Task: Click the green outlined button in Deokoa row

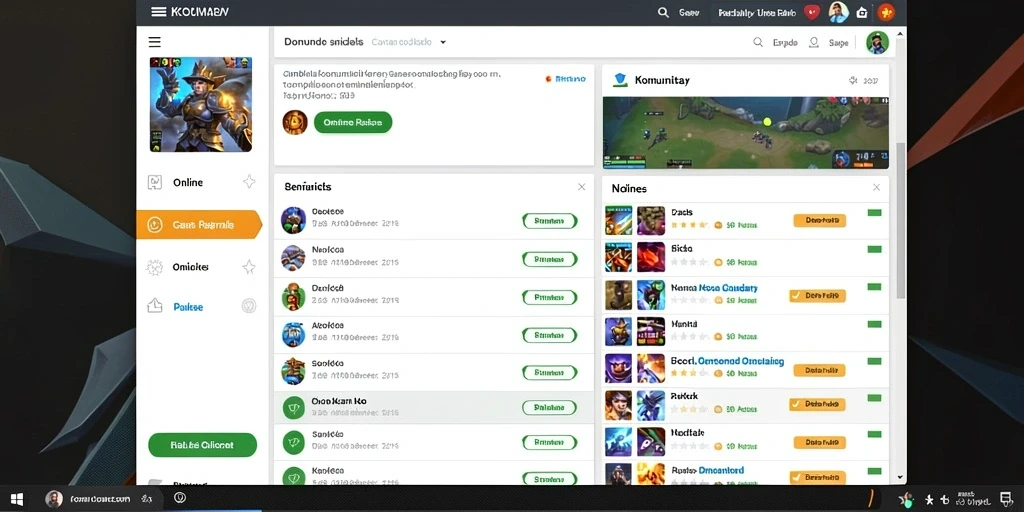Action: point(550,298)
